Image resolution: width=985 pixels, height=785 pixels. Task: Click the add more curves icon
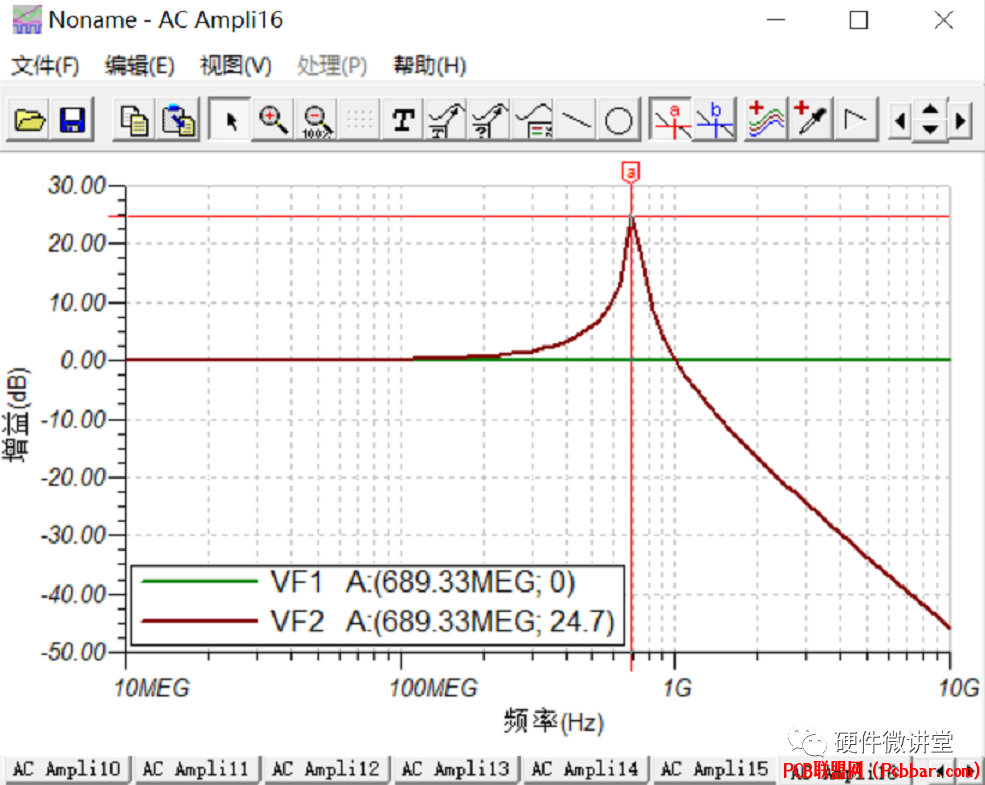(766, 119)
